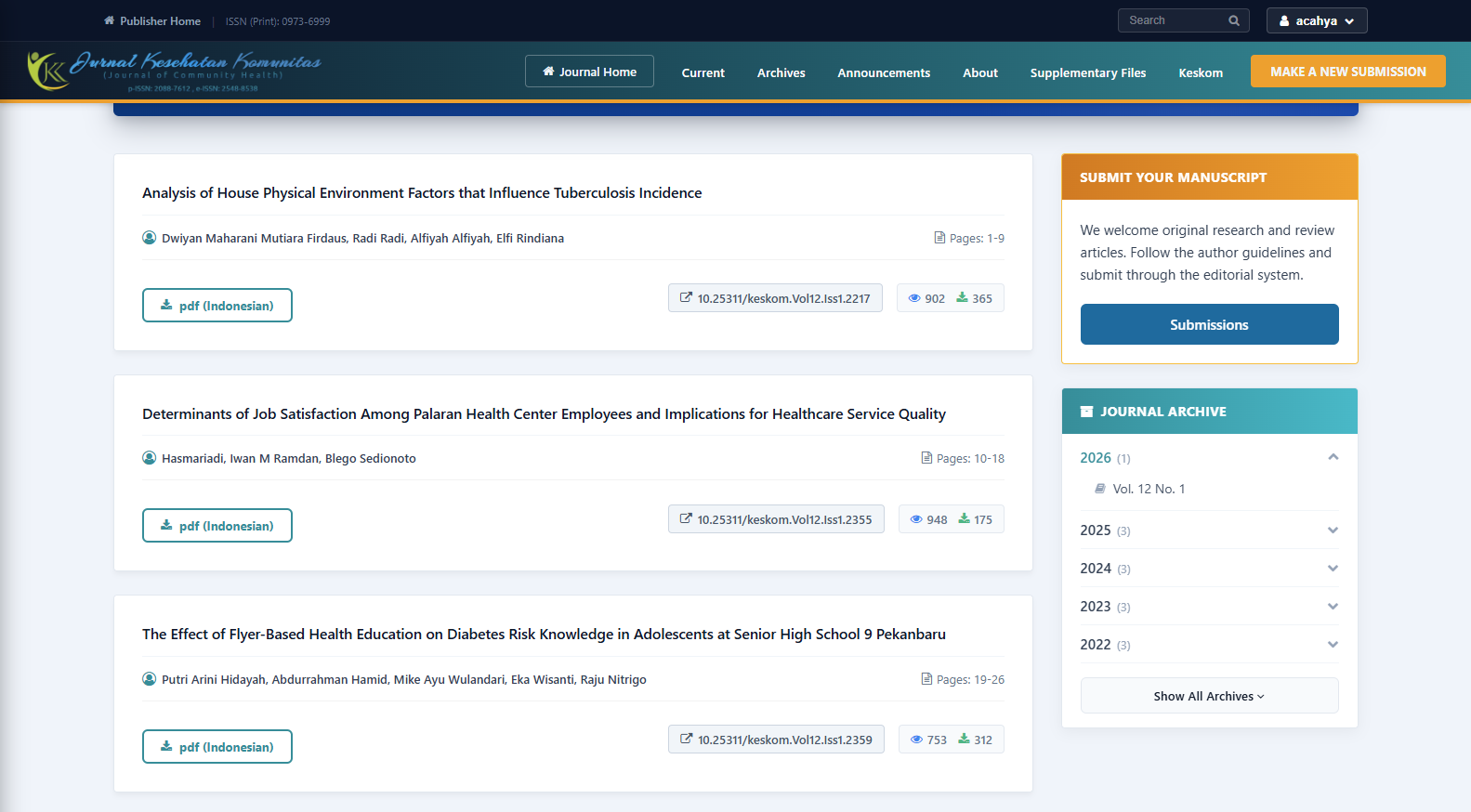The width and height of the screenshot is (1471, 812).
Task: Click page icon next to Pages: 19-26
Action: 926,679
